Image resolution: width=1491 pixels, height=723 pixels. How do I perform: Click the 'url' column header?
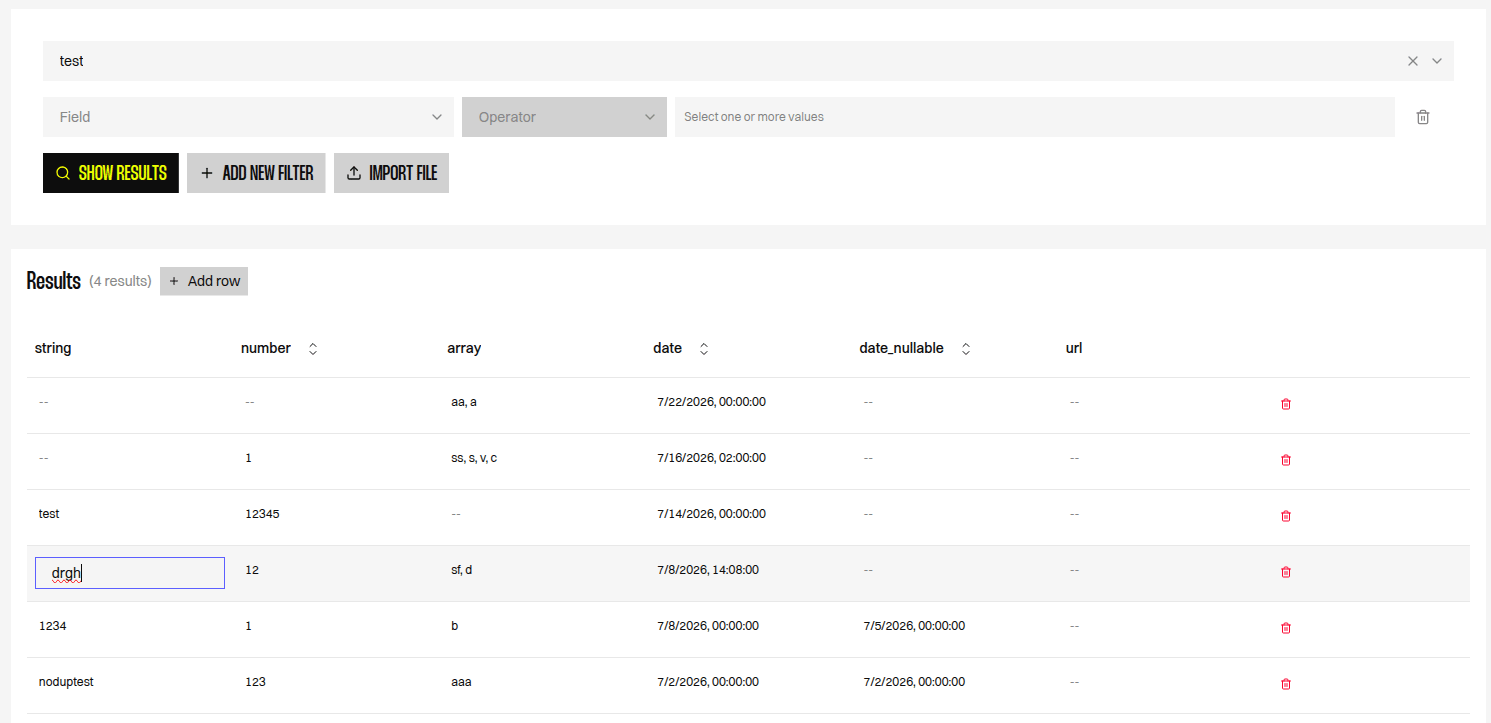pos(1074,348)
